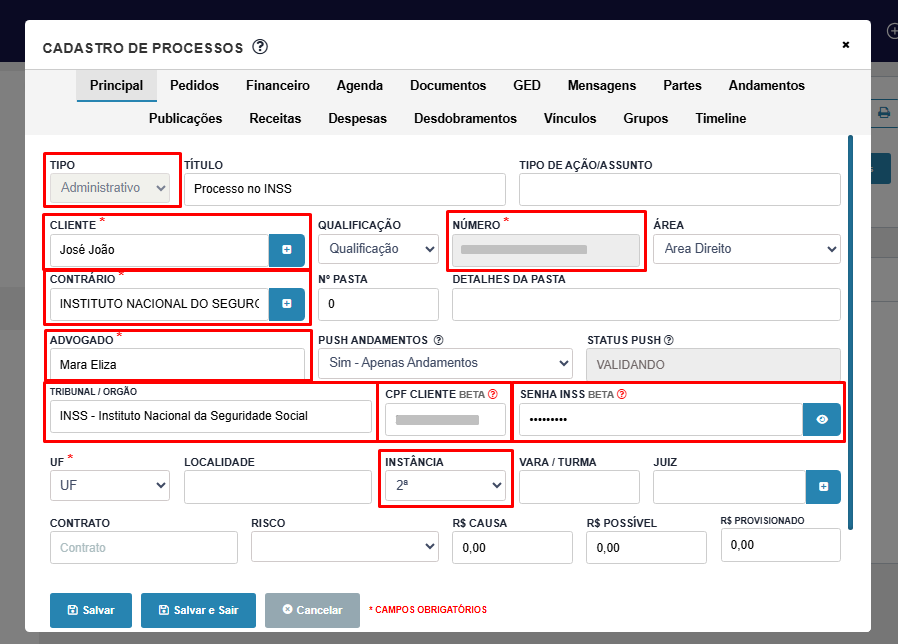Click the Cancelar button
The height and width of the screenshot is (644, 898).
[x=312, y=610]
